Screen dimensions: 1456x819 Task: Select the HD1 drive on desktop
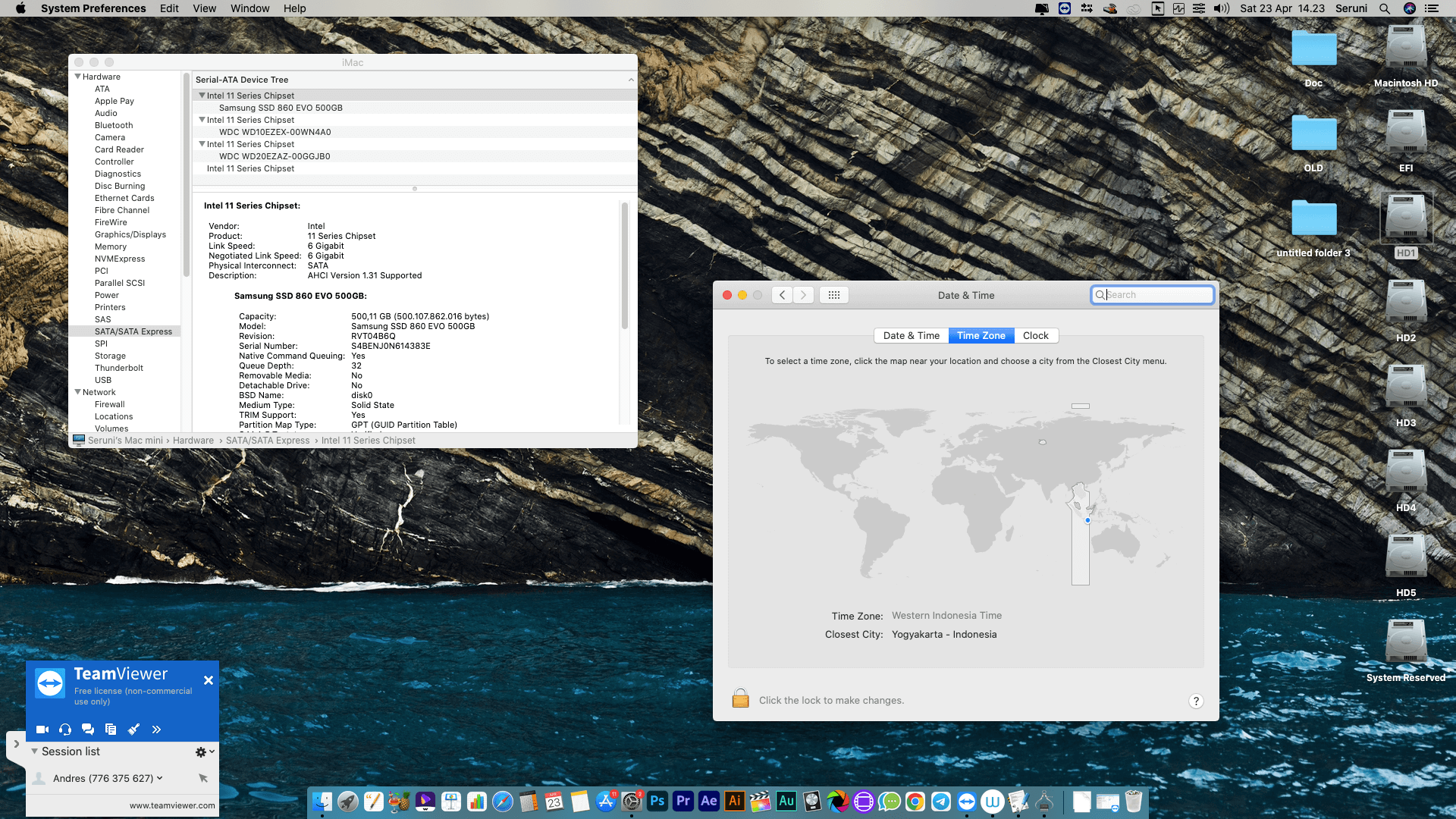coord(1406,225)
